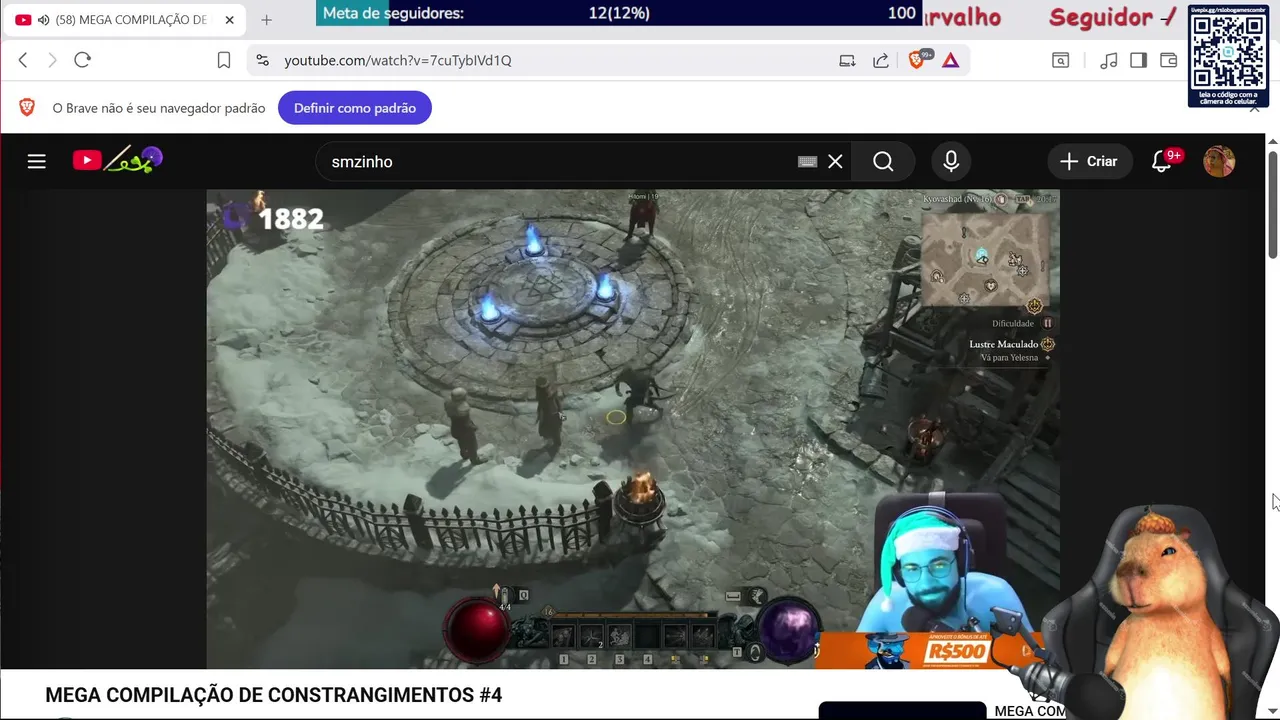
Task: Click the YouTube URL in address bar
Action: pyautogui.click(x=398, y=60)
